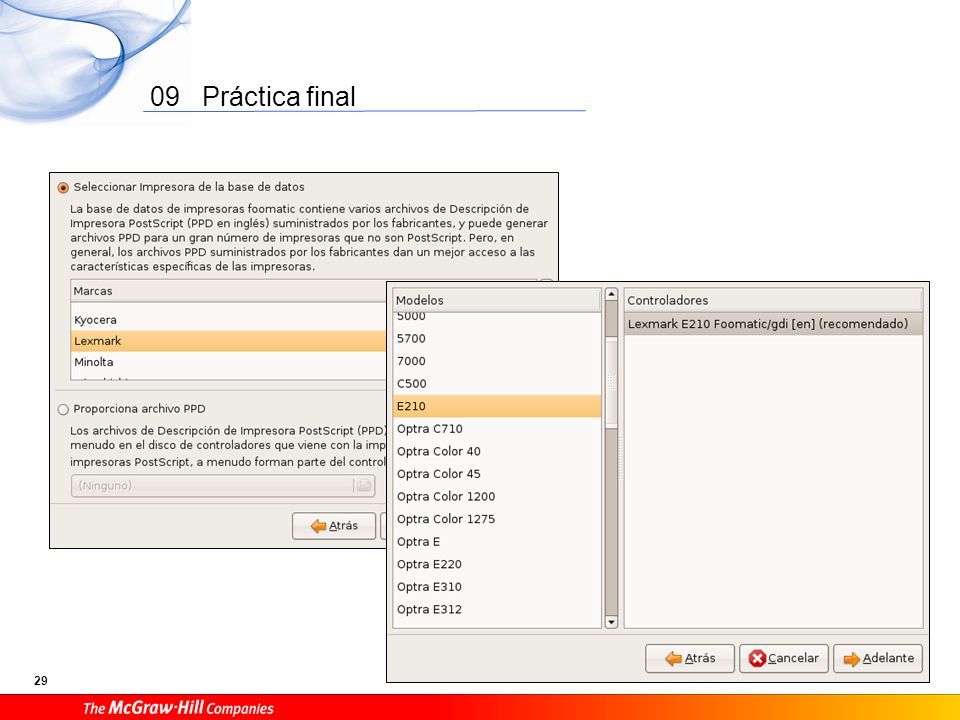Select model 5700
The width and height of the screenshot is (960, 720).
[497, 339]
